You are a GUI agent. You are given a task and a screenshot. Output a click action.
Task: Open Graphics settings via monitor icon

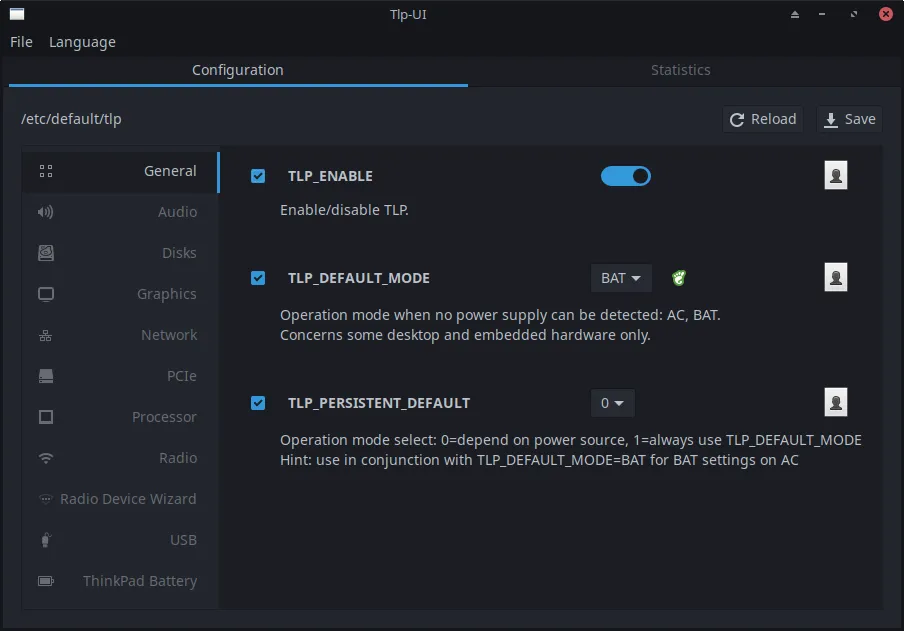click(46, 294)
